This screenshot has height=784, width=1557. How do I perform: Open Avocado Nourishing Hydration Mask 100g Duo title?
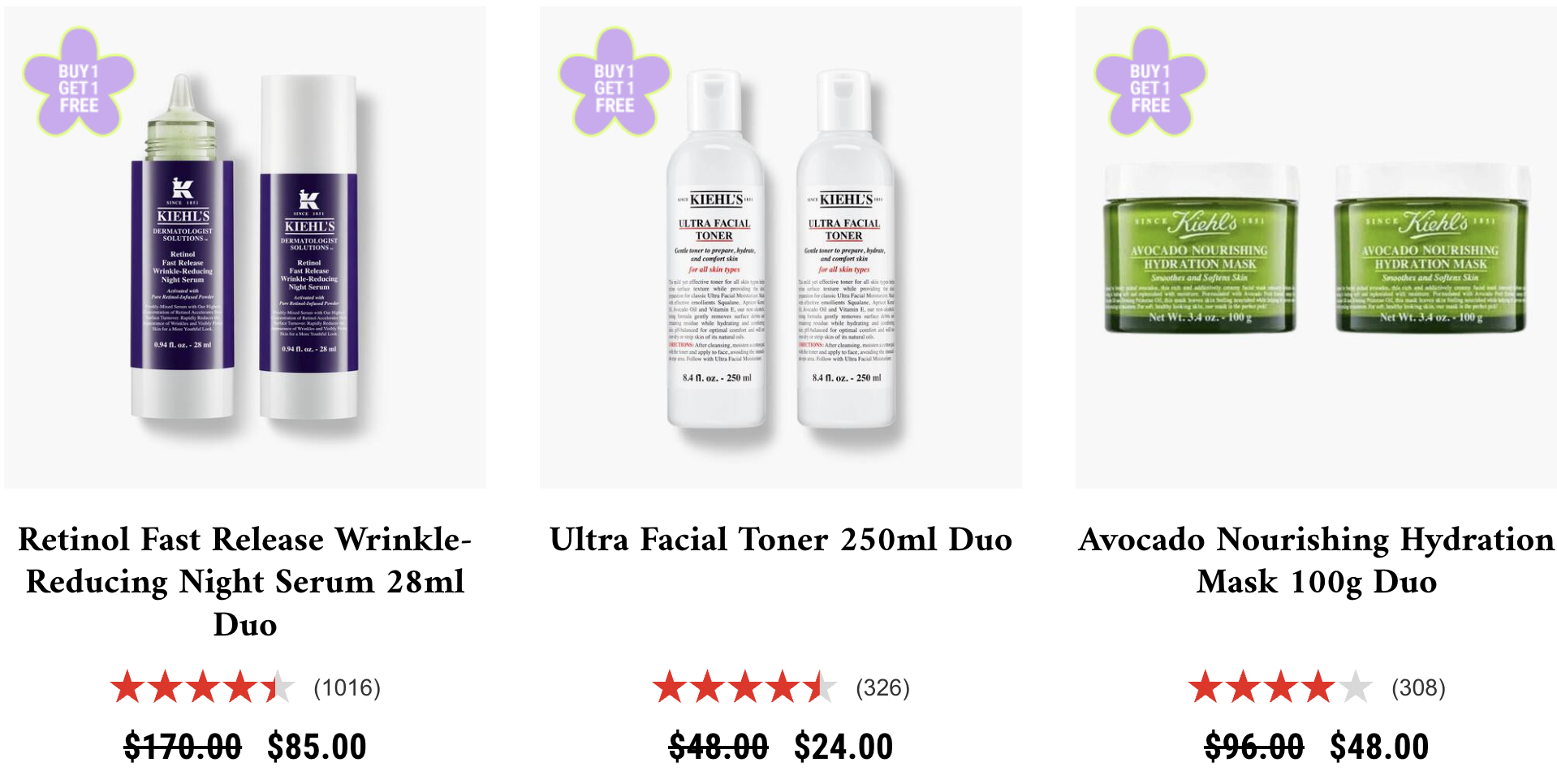[x=1316, y=560]
